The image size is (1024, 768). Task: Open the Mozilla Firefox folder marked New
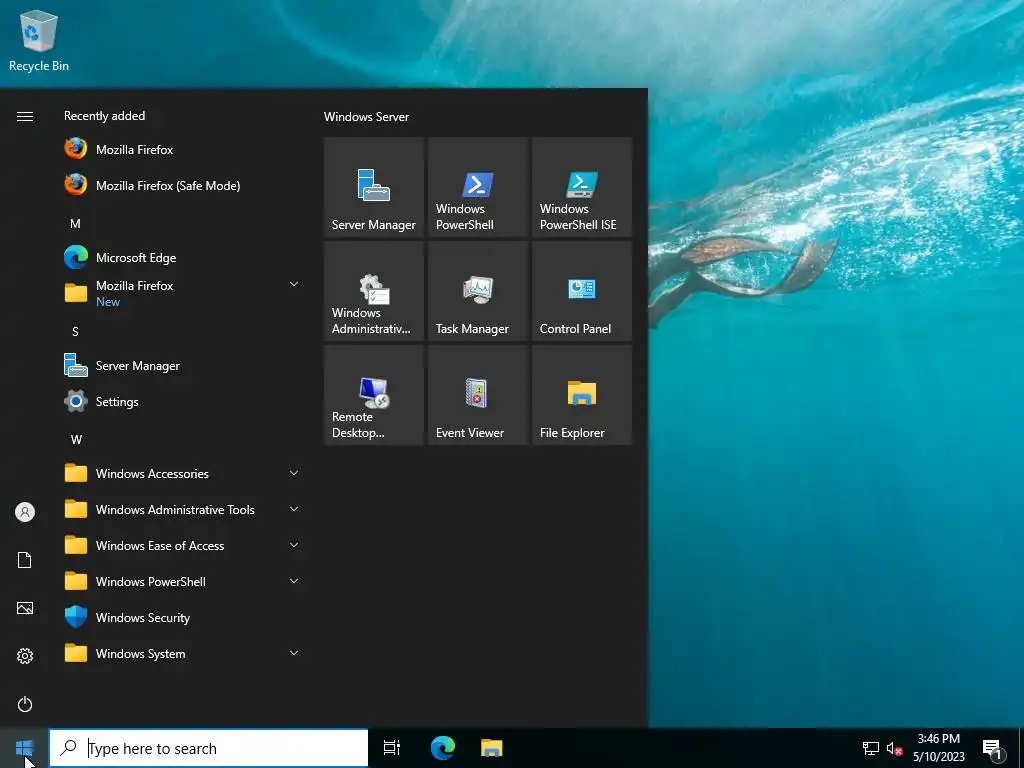(183, 293)
